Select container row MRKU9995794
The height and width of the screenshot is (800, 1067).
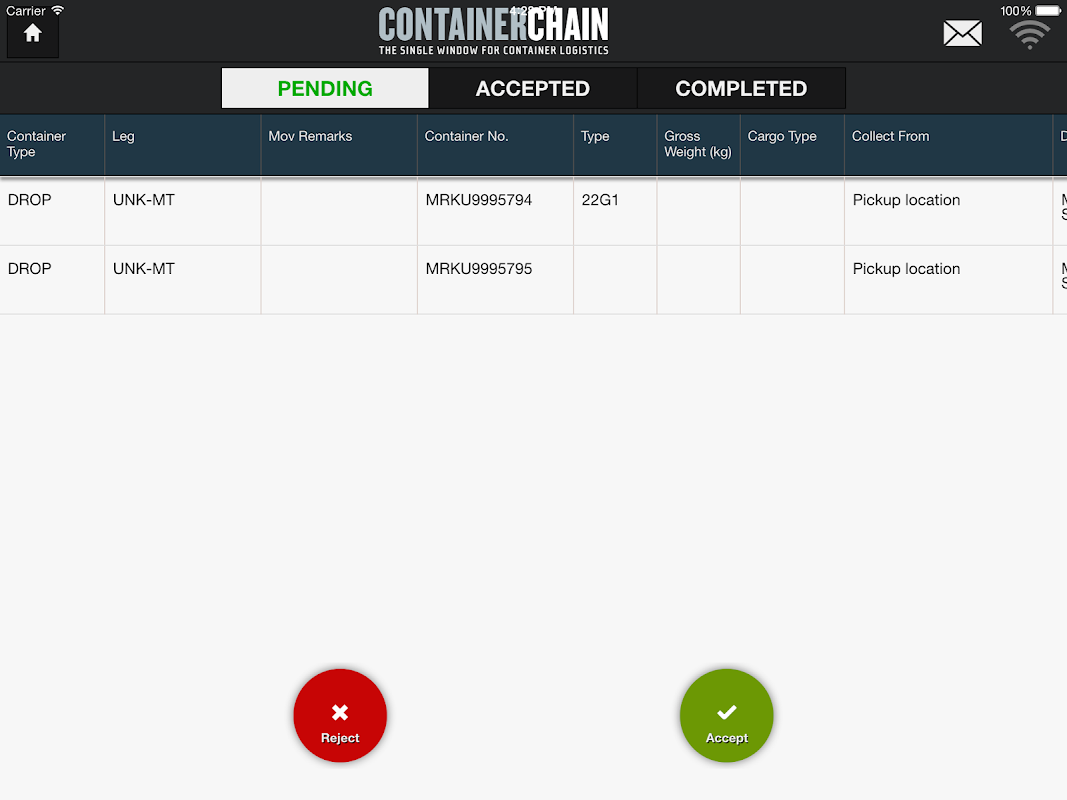pos(534,212)
